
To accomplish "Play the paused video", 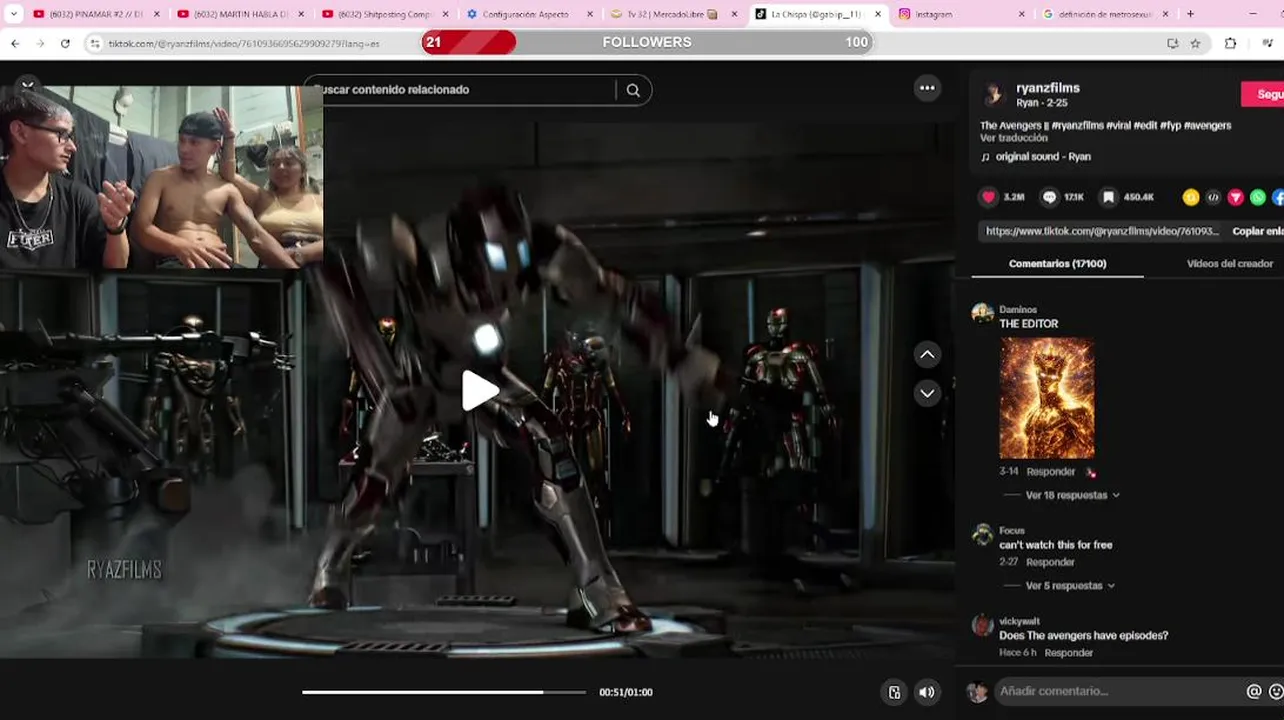I will (x=480, y=391).
